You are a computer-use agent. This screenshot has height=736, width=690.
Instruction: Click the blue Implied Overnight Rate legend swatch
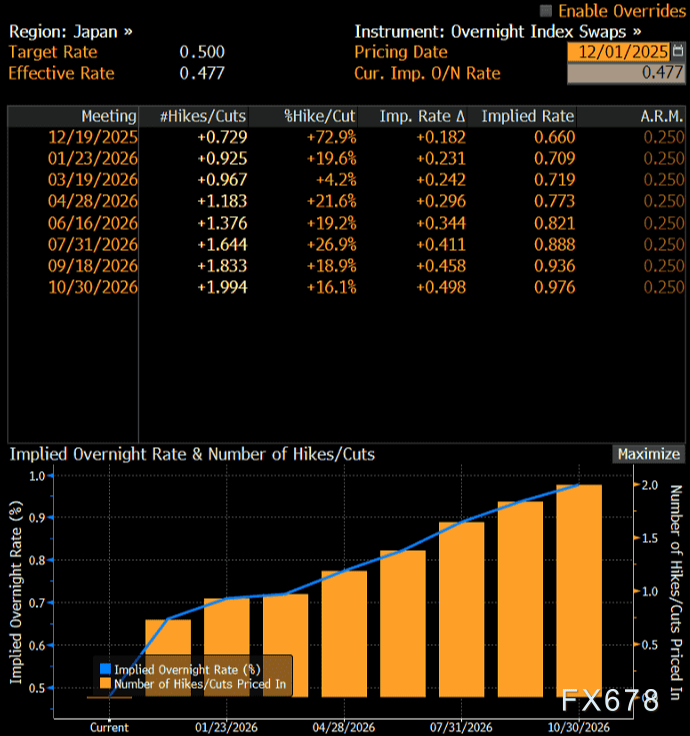coord(106,669)
